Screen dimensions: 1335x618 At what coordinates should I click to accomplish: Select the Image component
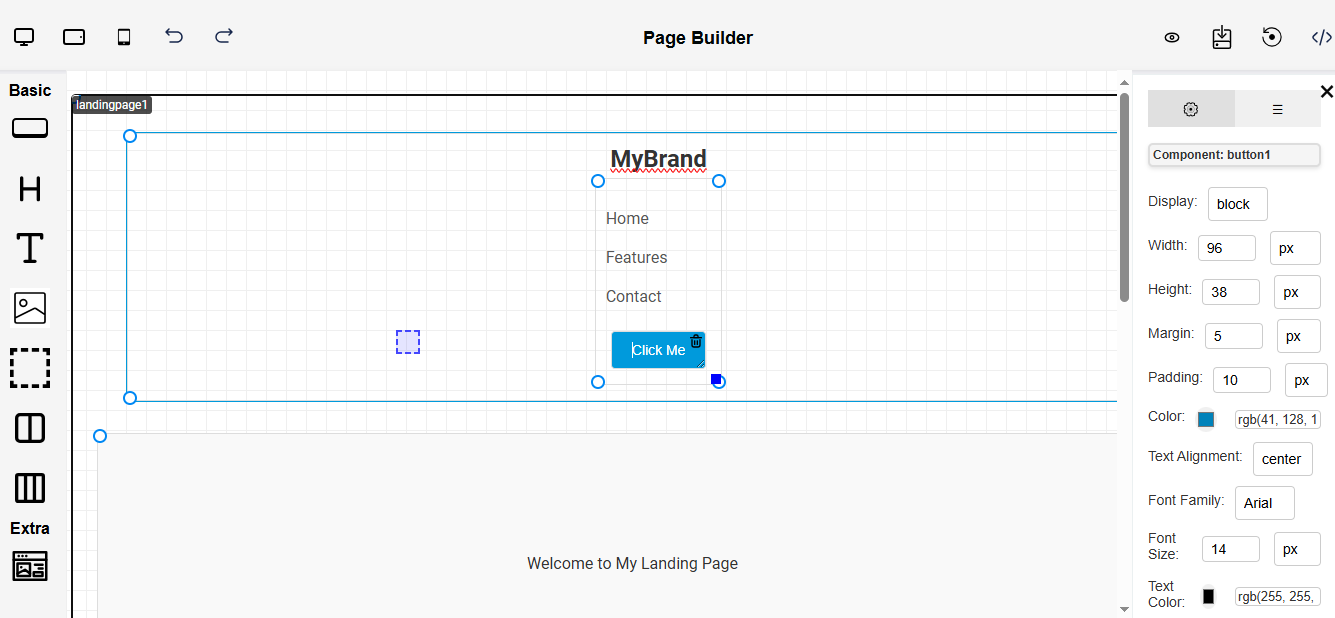(30, 308)
